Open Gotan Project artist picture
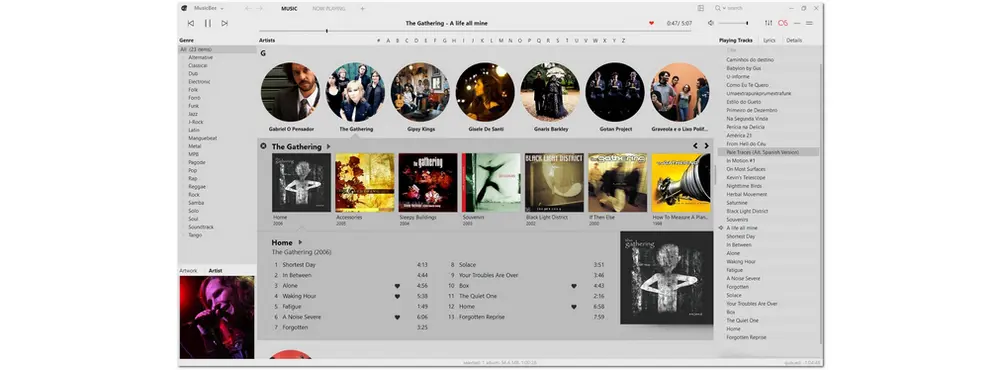The width and height of the screenshot is (1000, 370). (615, 92)
